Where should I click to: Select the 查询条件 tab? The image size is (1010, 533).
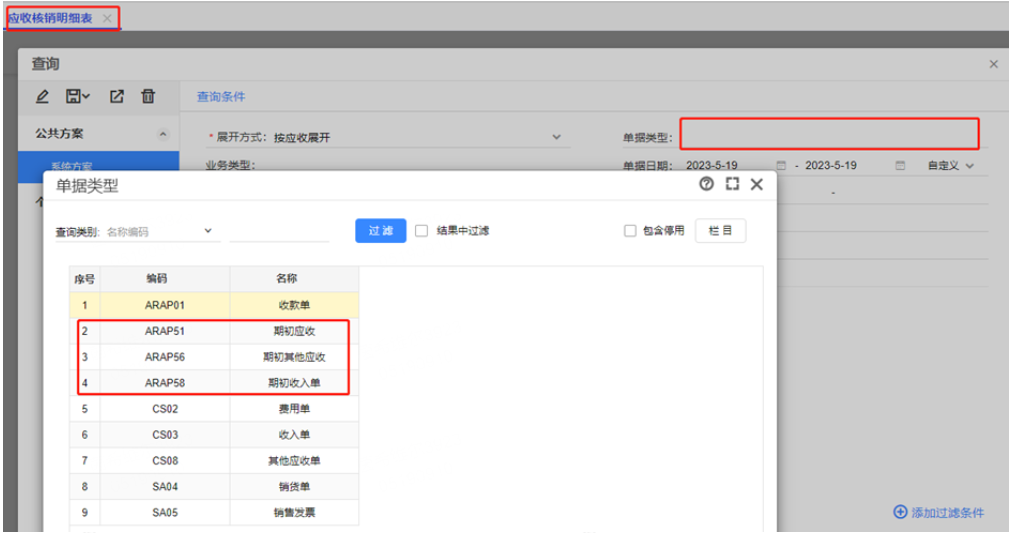click(x=221, y=97)
